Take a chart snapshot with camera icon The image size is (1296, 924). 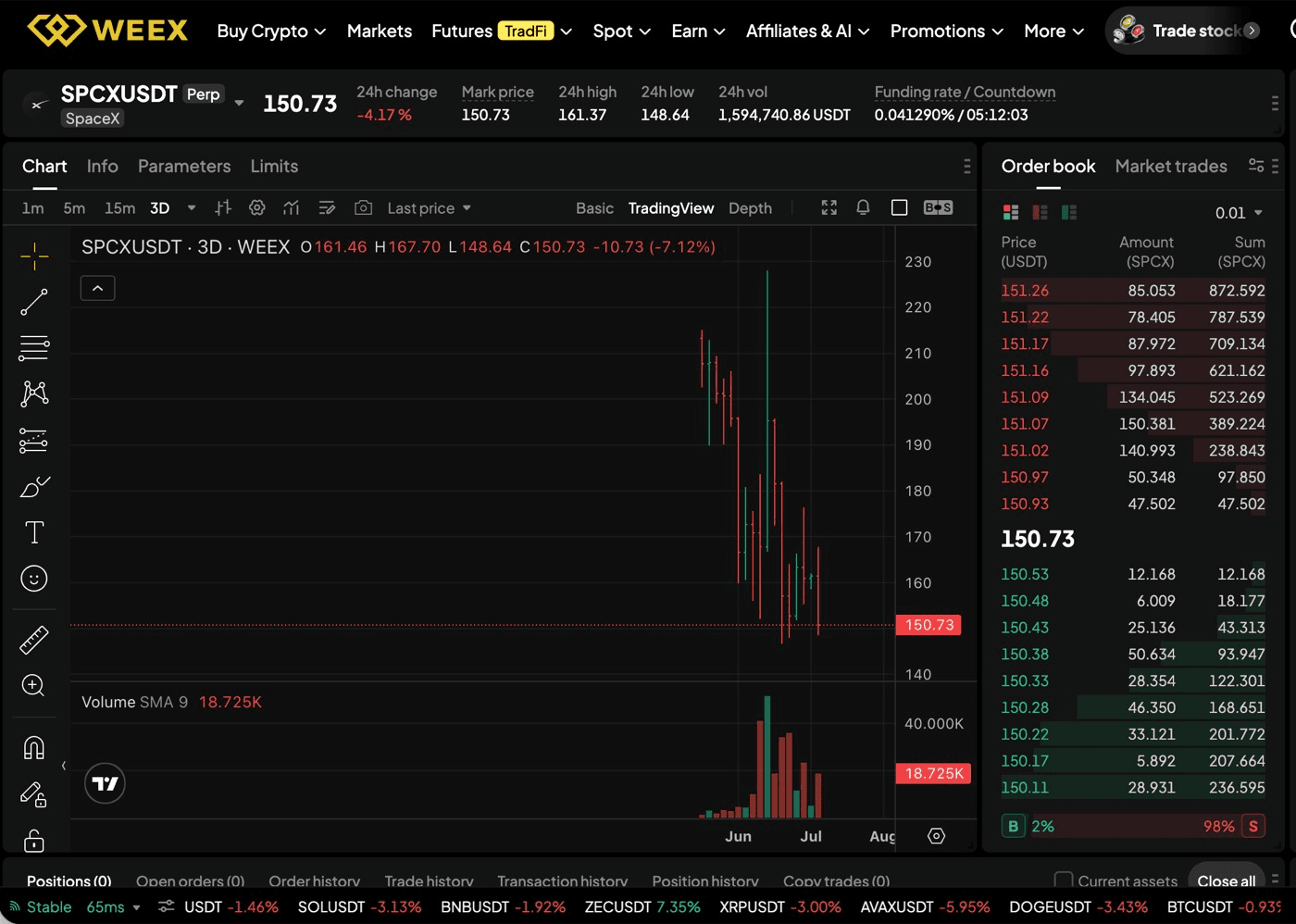pos(364,208)
